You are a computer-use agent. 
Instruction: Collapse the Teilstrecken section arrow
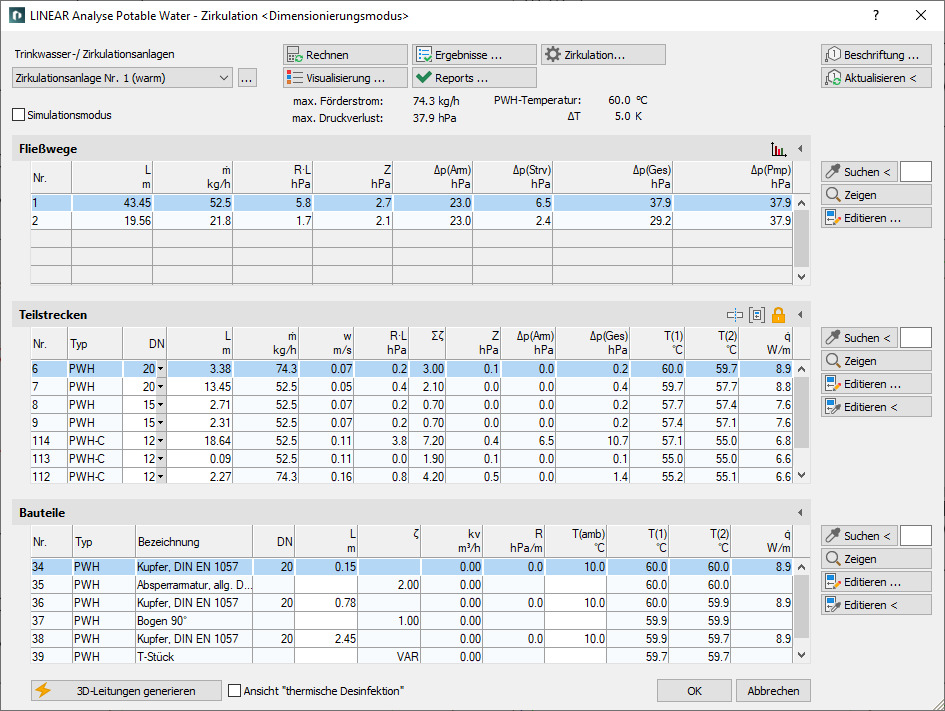[800, 315]
